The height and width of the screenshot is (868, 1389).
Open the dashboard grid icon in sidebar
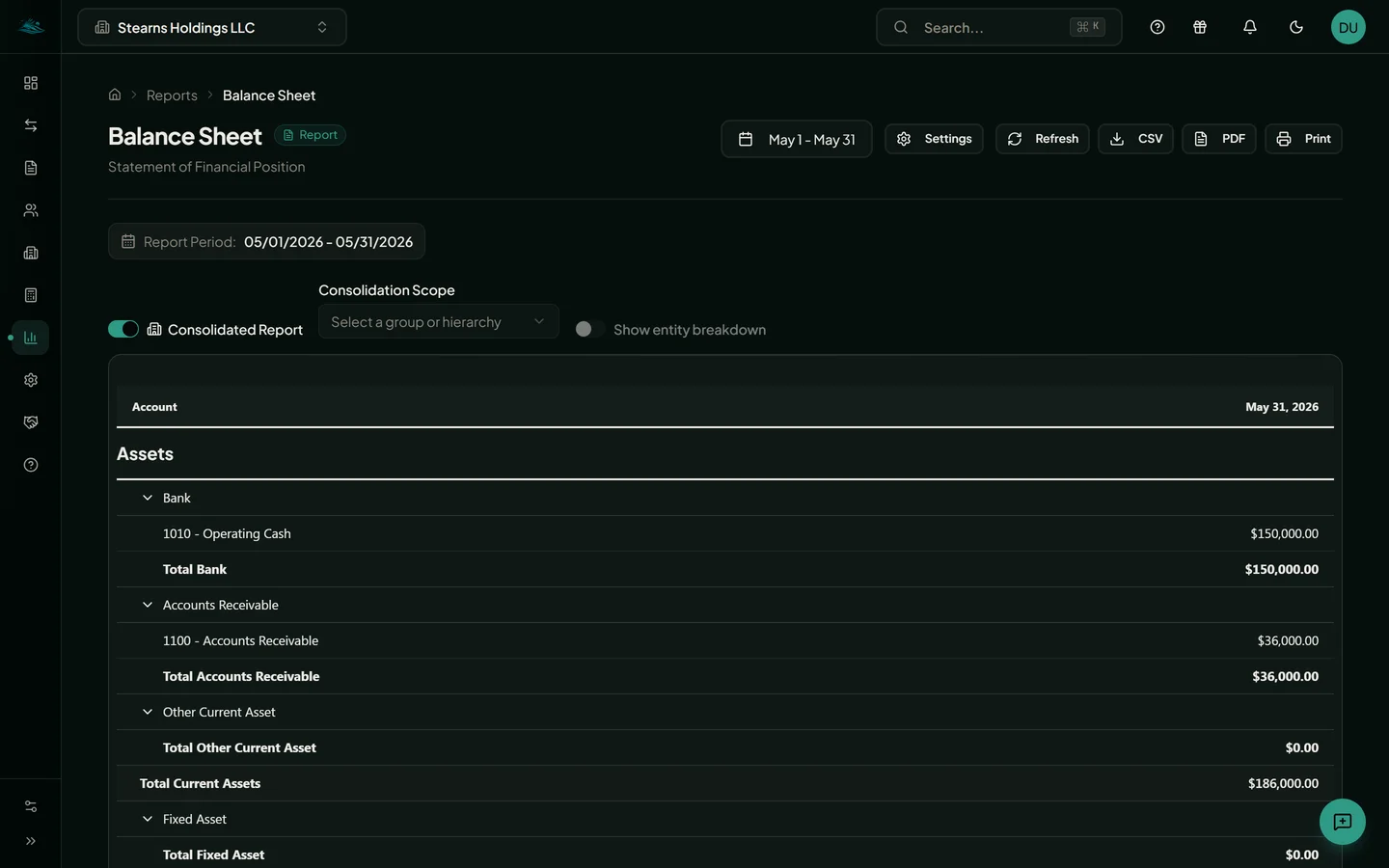(31, 83)
